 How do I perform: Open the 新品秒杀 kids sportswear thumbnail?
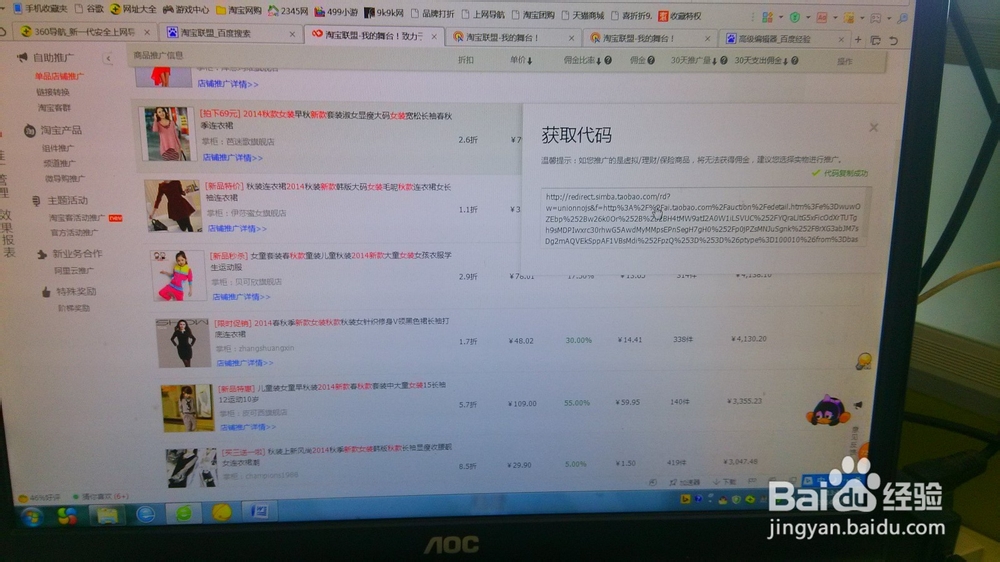point(179,275)
